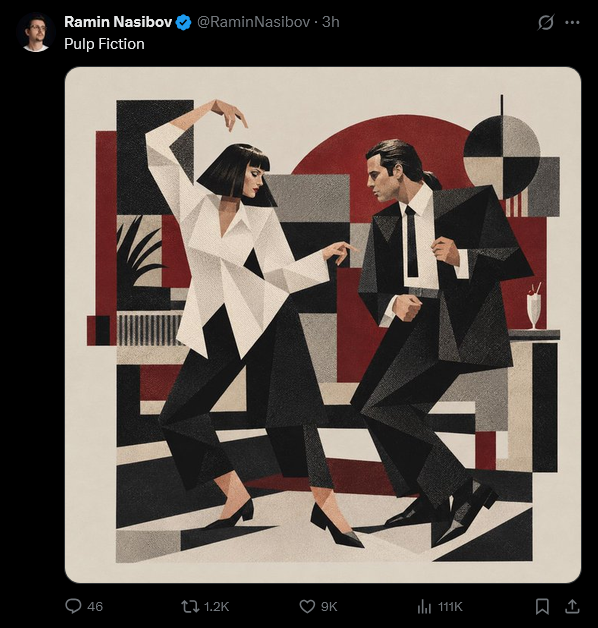Image resolution: width=598 pixels, height=628 pixels.
Task: Click the Ramin Nasibov display name
Action: [118, 22]
